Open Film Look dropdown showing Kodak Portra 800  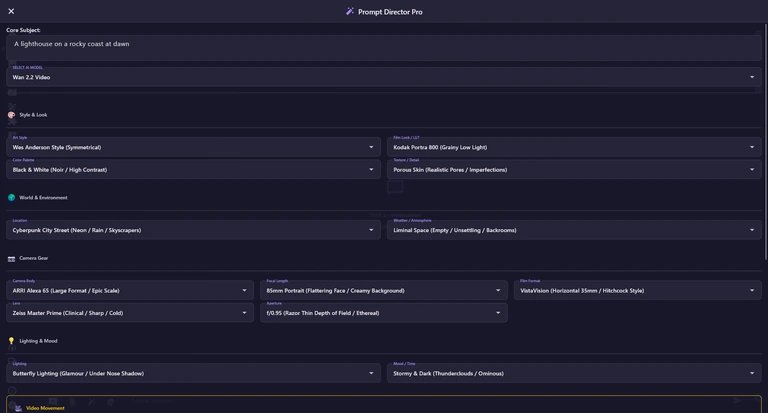(574, 147)
